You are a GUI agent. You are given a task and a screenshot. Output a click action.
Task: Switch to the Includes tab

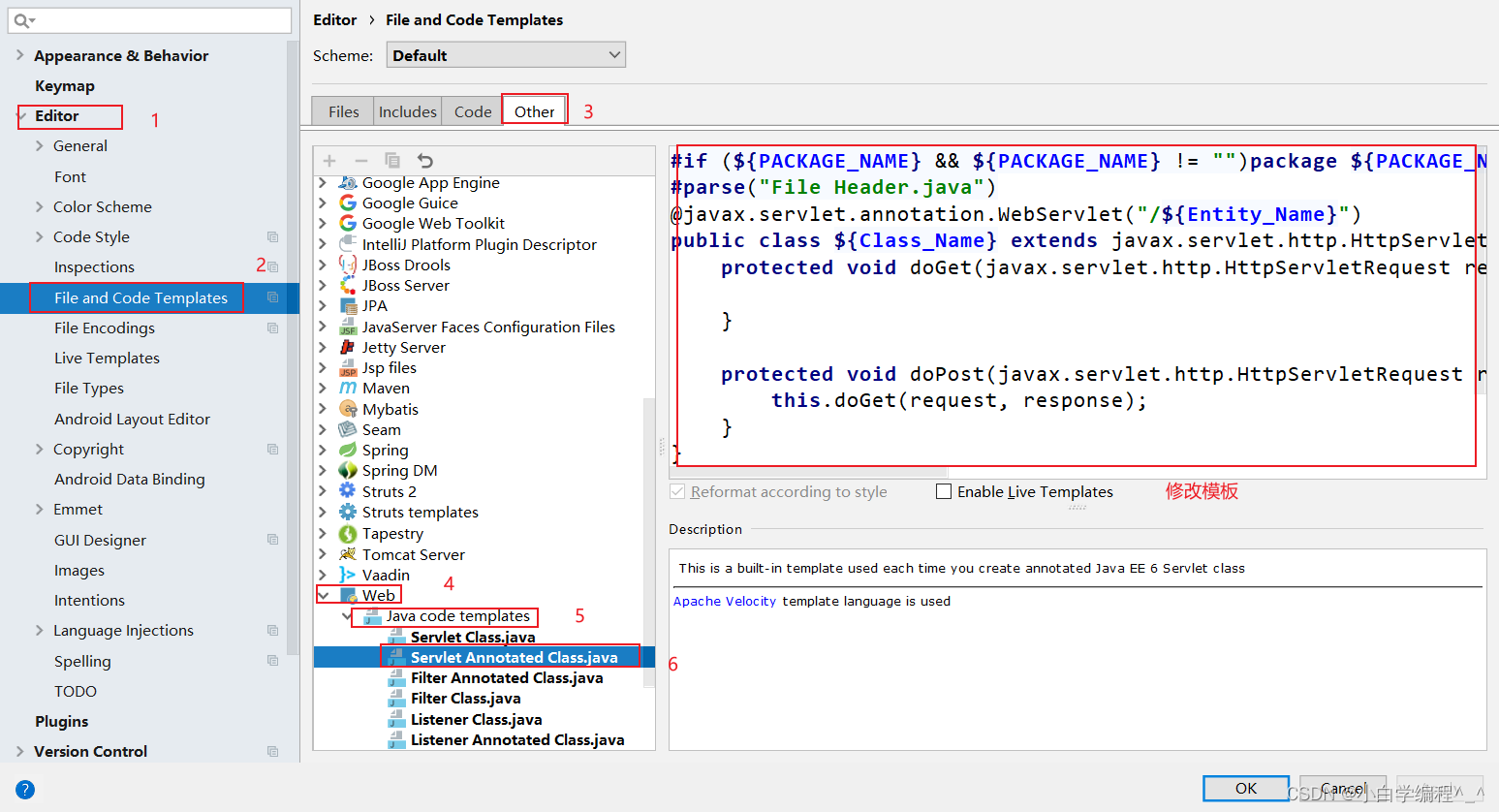tap(407, 111)
